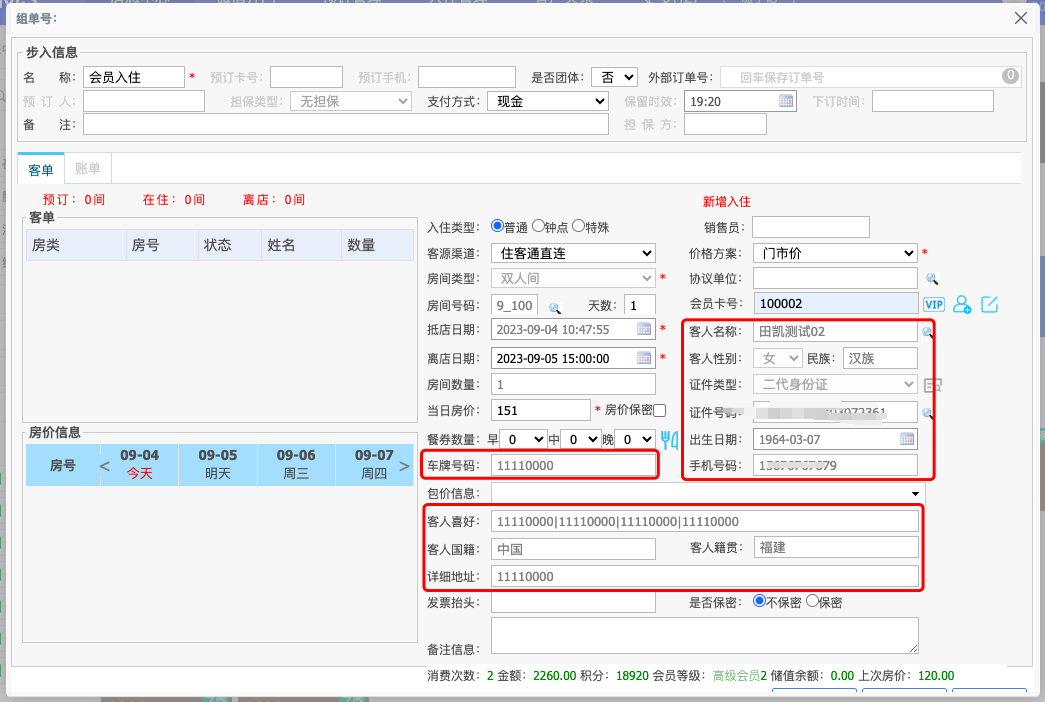Select the 09-06 周三 date column

[296, 465]
